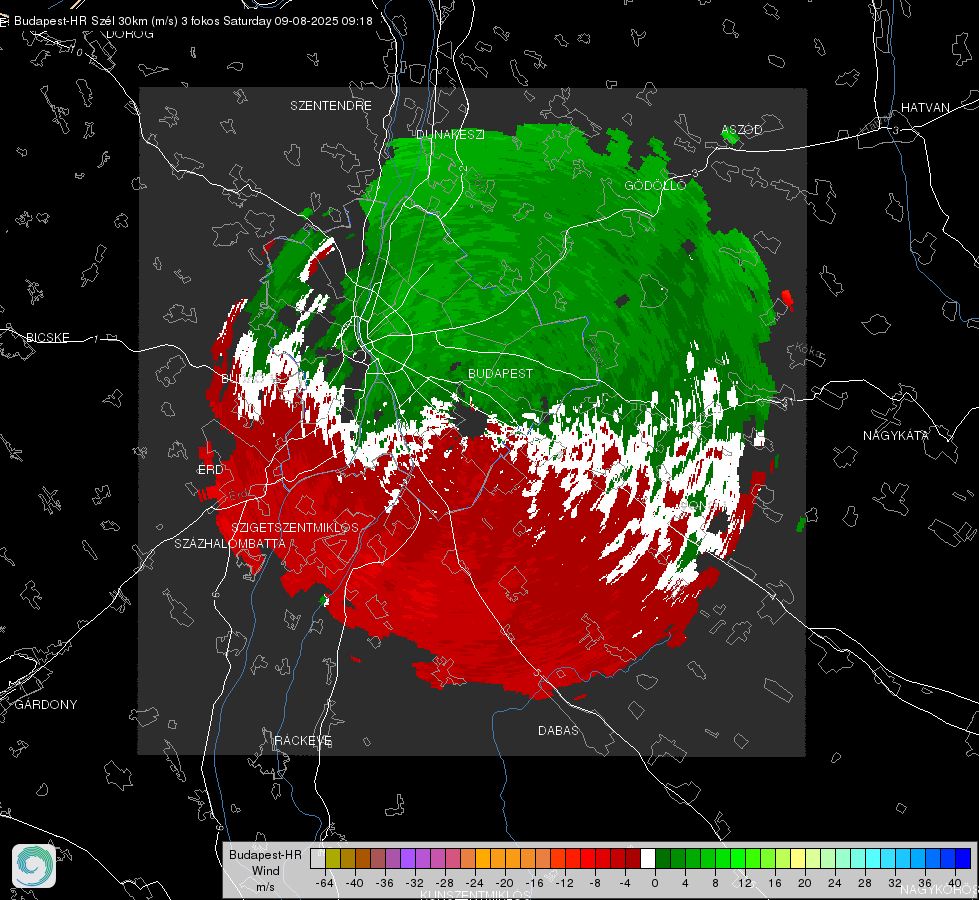Click the 28 legend scale value

[x=865, y=883]
